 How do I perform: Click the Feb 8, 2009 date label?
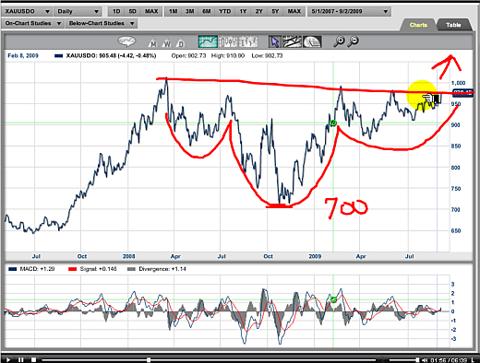click(x=23, y=56)
